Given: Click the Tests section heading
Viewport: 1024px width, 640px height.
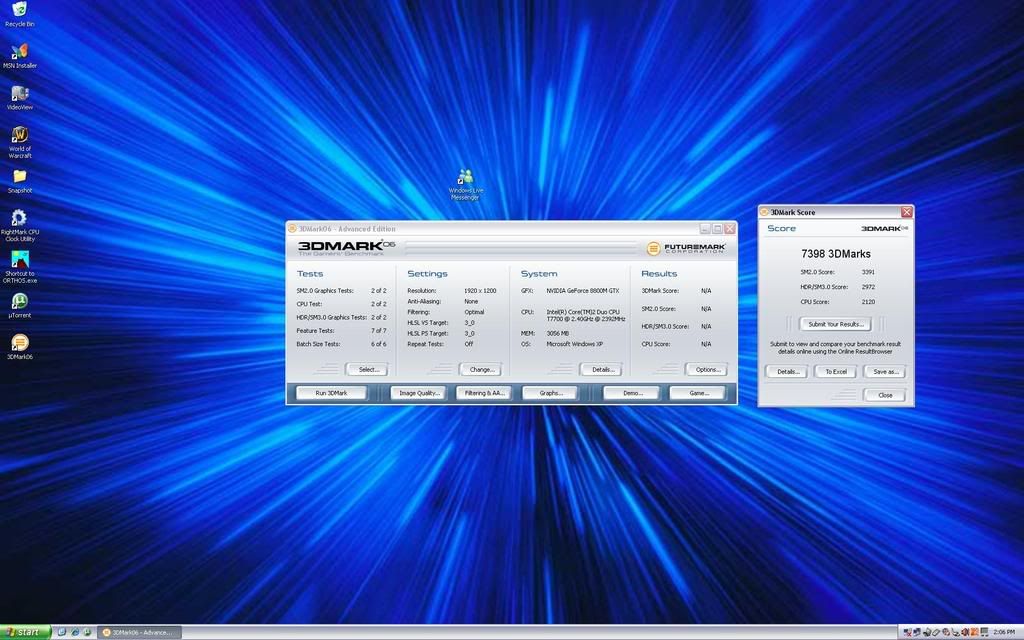Looking at the screenshot, I should [310, 274].
